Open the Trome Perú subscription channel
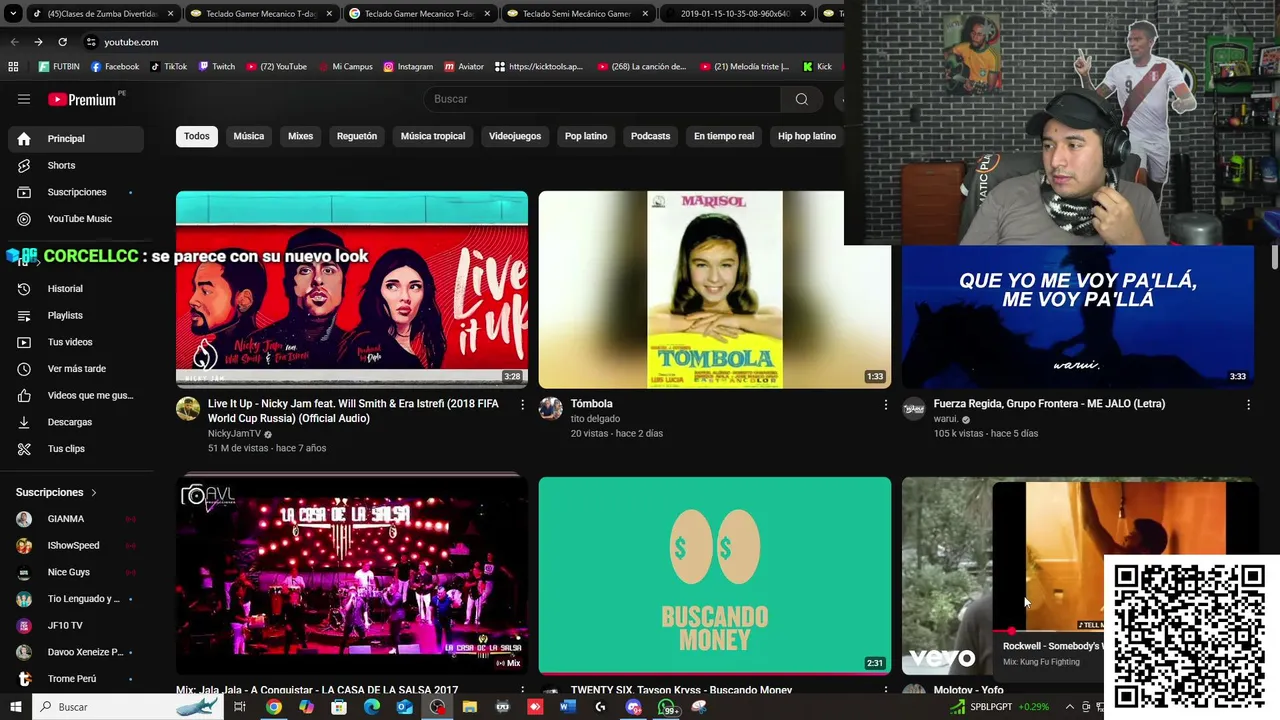Viewport: 1280px width, 720px height. [76, 679]
